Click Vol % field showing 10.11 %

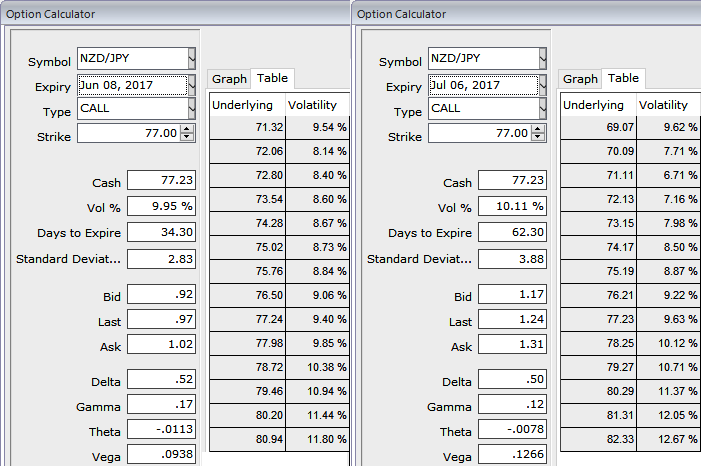tap(513, 206)
